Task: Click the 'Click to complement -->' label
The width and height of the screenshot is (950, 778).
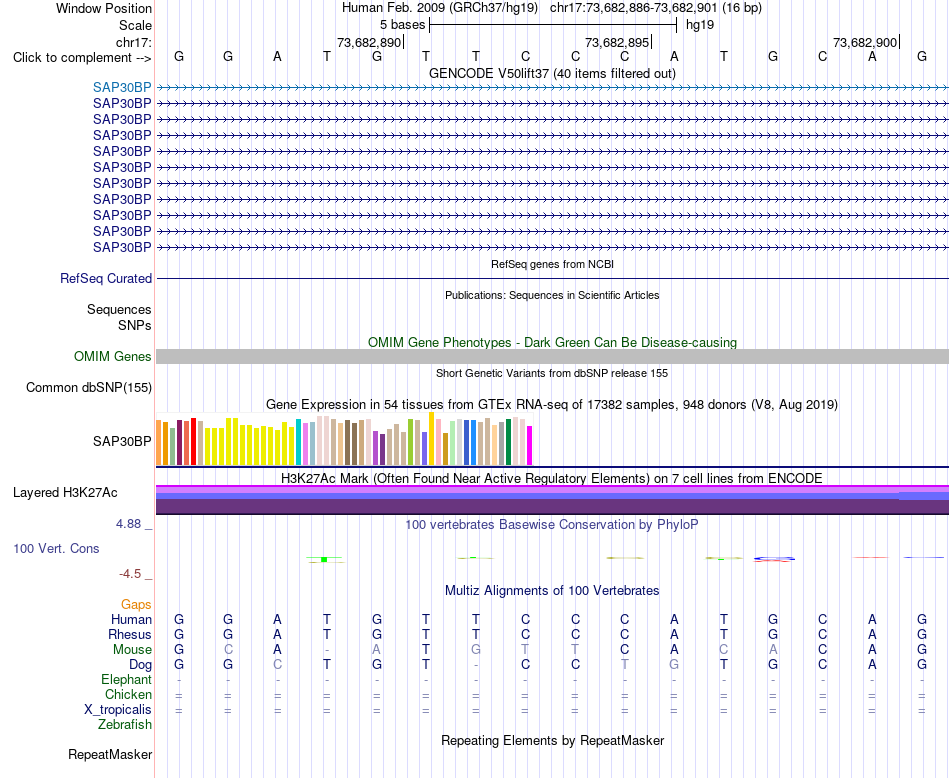Action: pyautogui.click(x=82, y=58)
